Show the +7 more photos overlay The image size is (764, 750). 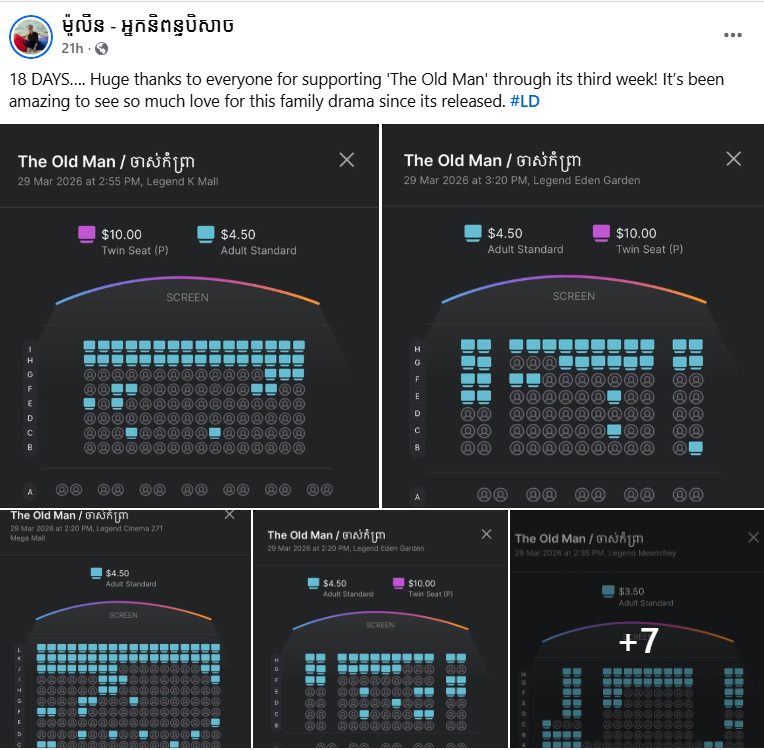[638, 640]
